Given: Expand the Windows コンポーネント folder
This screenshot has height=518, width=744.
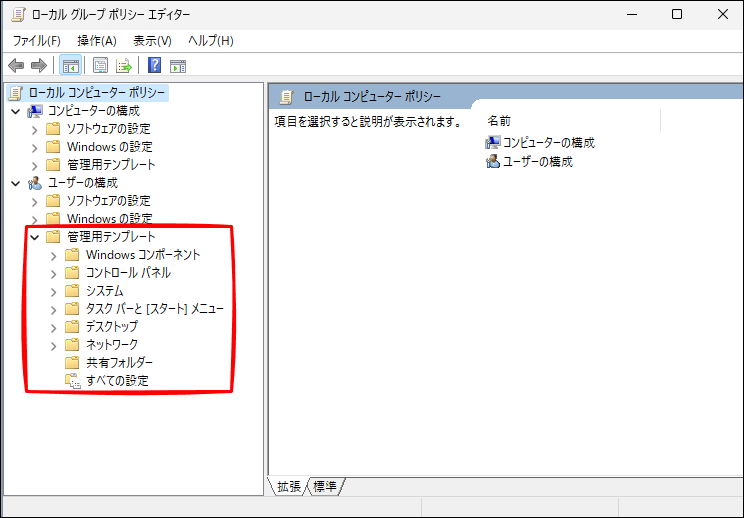Looking at the screenshot, I should (54, 255).
